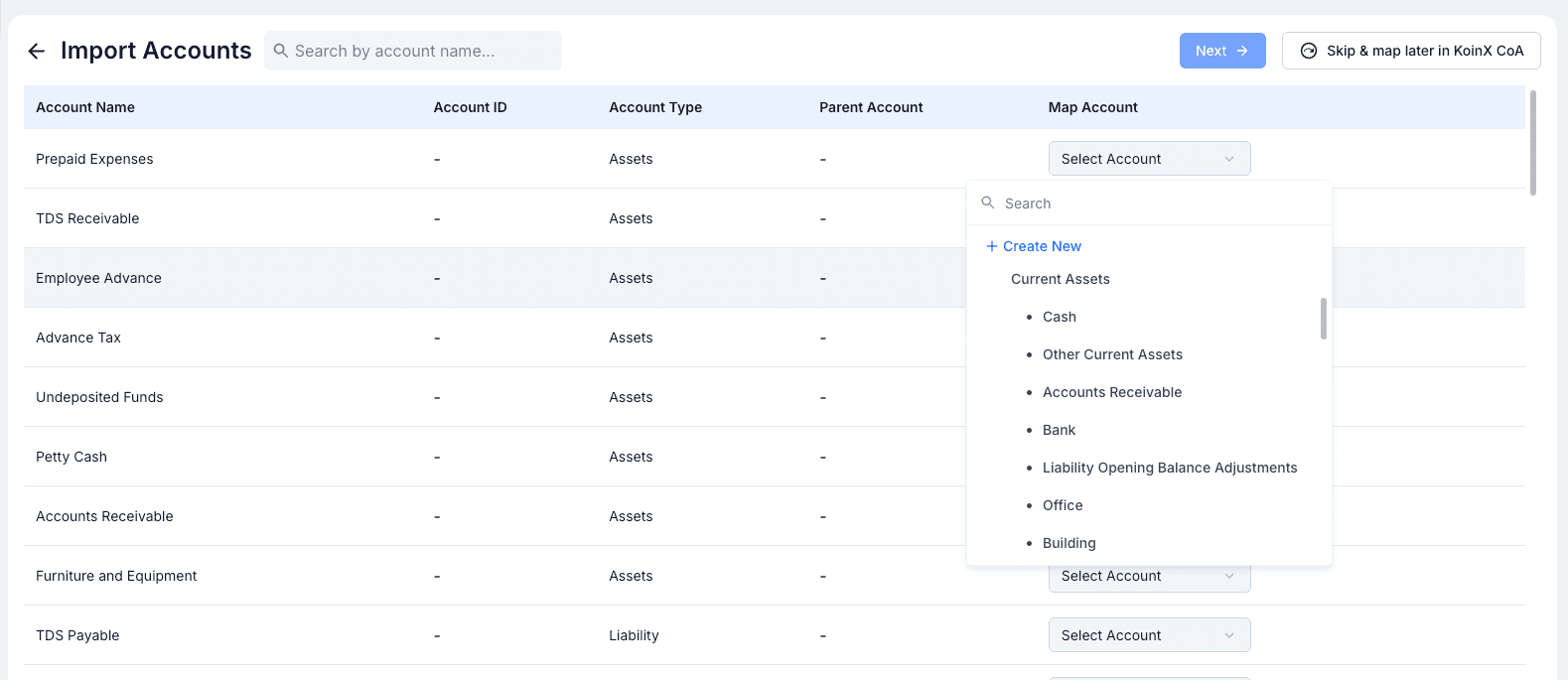This screenshot has width=1568, height=680.
Task: Click the arrow icon in Next button
Action: coord(1242,51)
